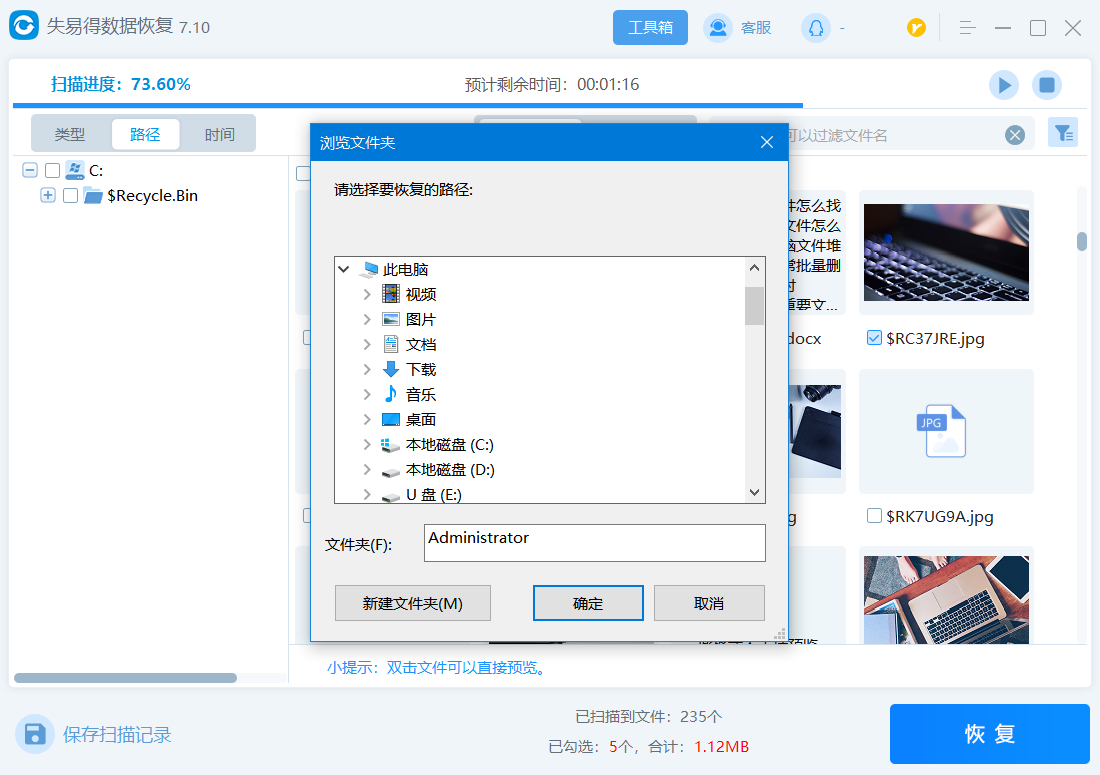Image resolution: width=1100 pixels, height=775 pixels.
Task: Expand the $Recycle.Bin tree node
Action: click(48, 196)
